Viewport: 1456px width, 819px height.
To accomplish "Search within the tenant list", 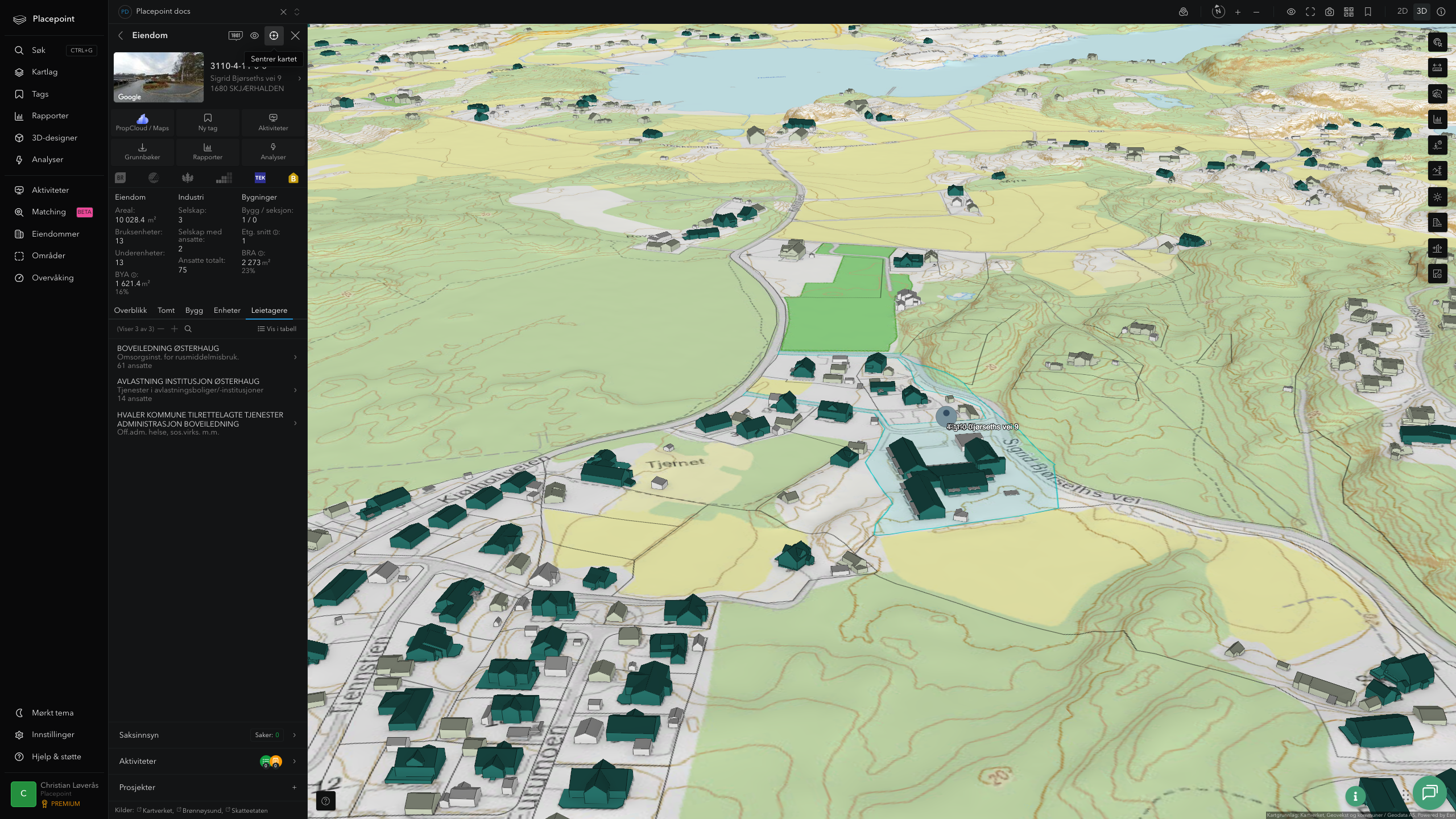I will click(x=188, y=329).
